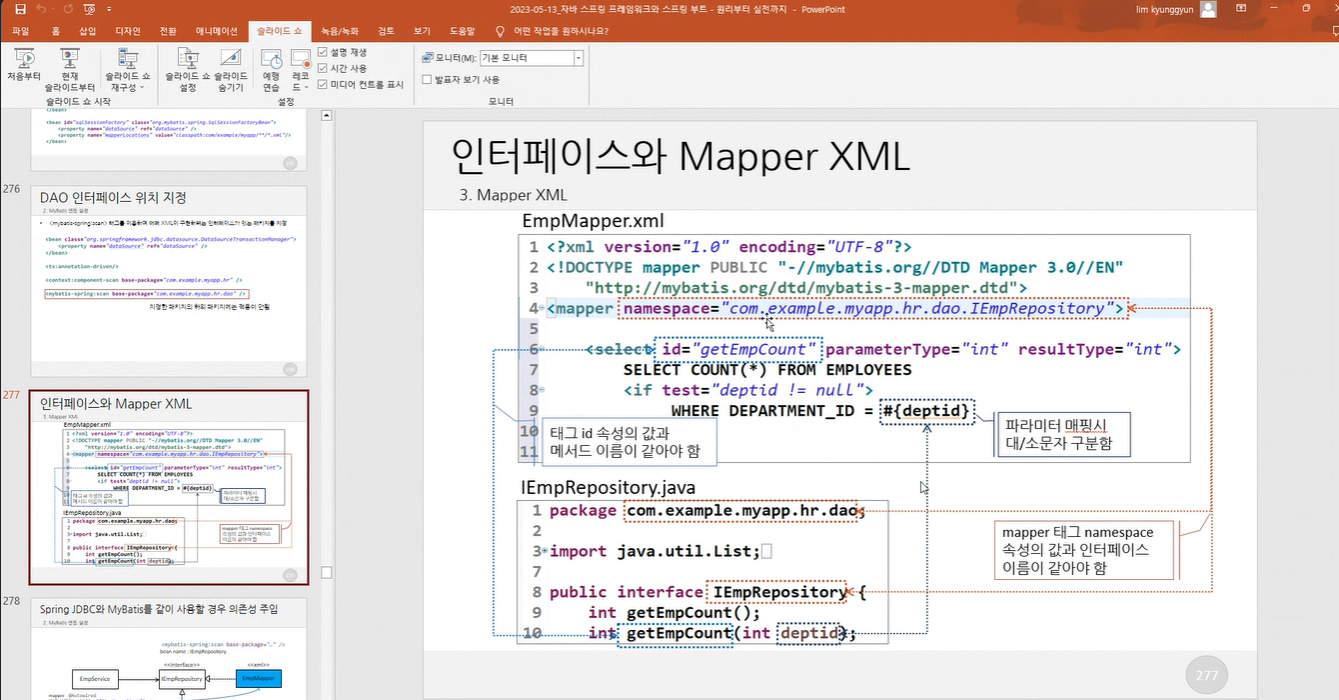Switch to the 전환 tab
1339x700 pixels.
[x=168, y=31]
